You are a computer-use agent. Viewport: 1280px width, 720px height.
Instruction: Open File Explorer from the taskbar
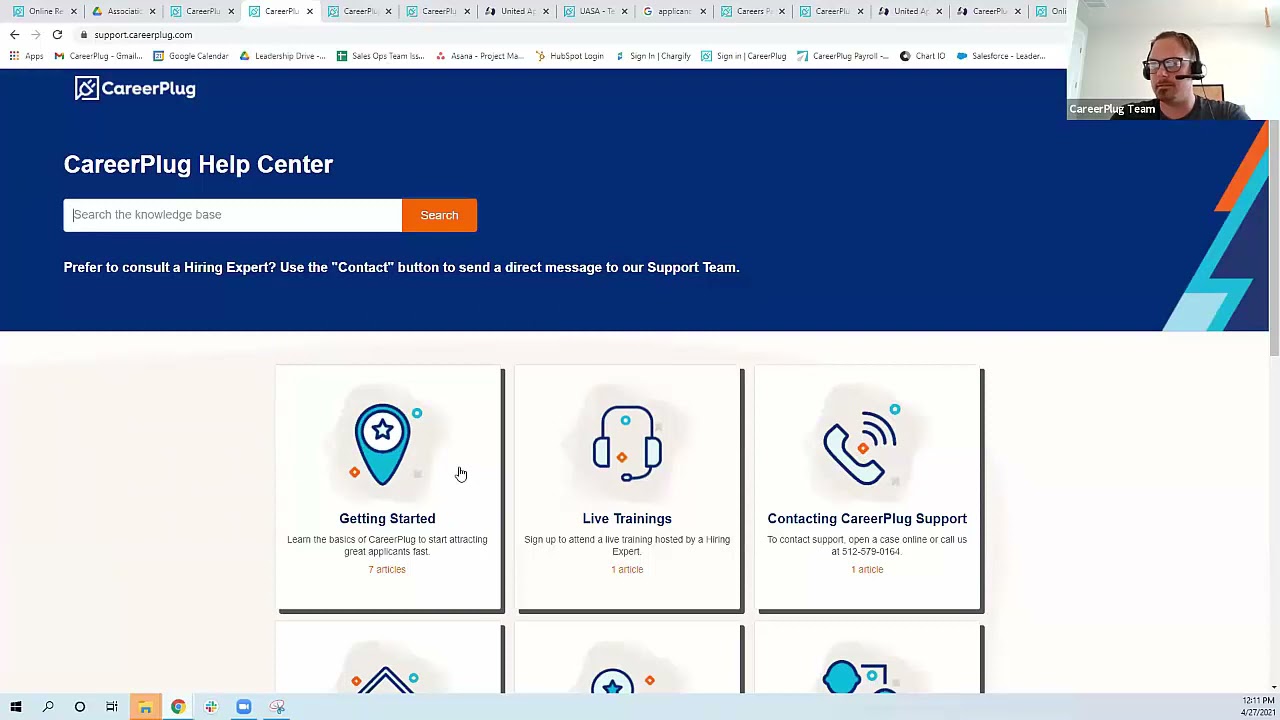(x=145, y=707)
